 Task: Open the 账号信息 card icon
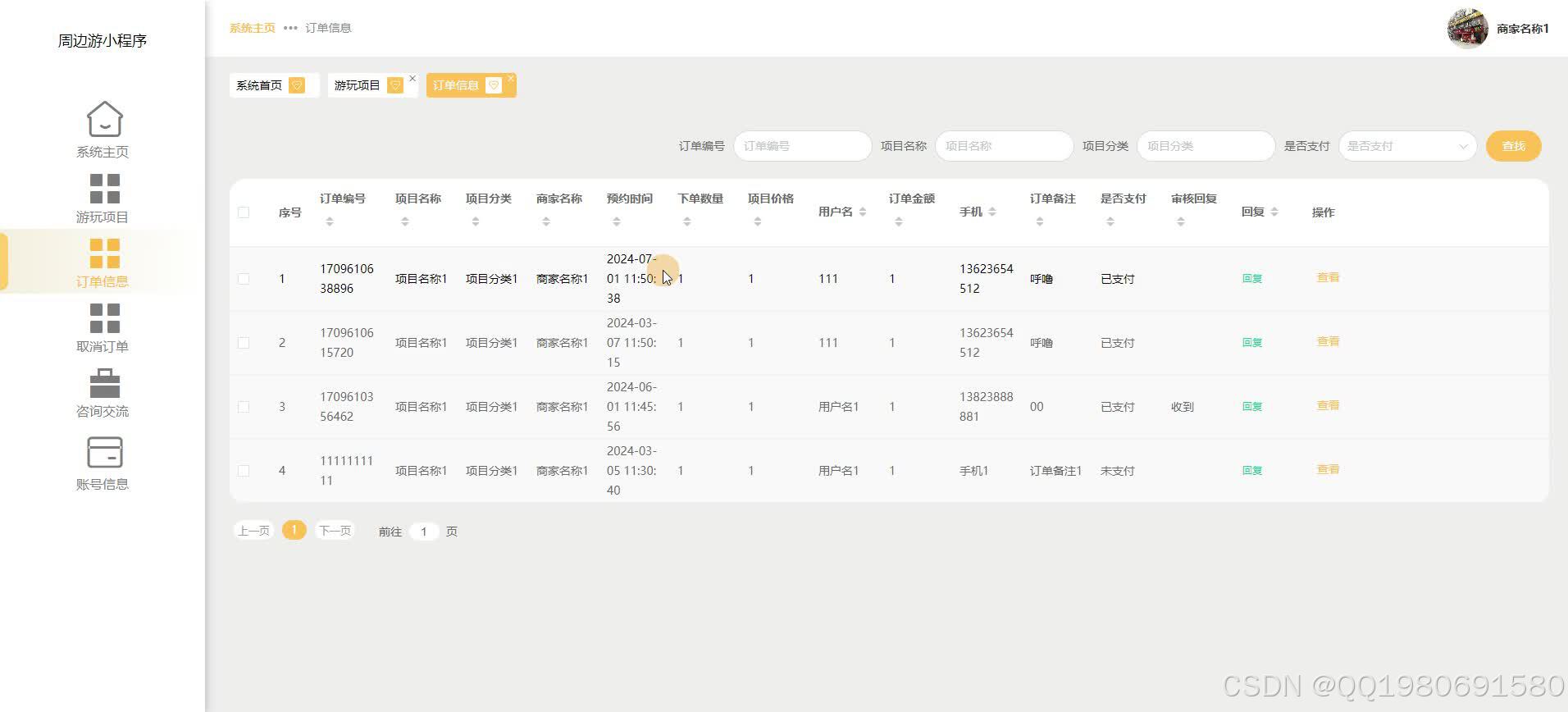point(104,452)
